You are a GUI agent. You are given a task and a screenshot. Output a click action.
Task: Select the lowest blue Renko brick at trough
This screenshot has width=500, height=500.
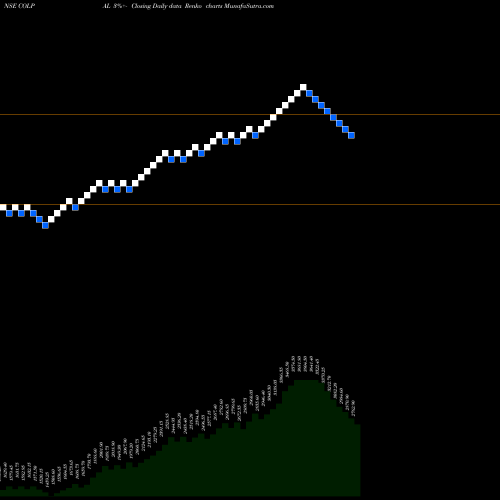[x=46, y=225]
